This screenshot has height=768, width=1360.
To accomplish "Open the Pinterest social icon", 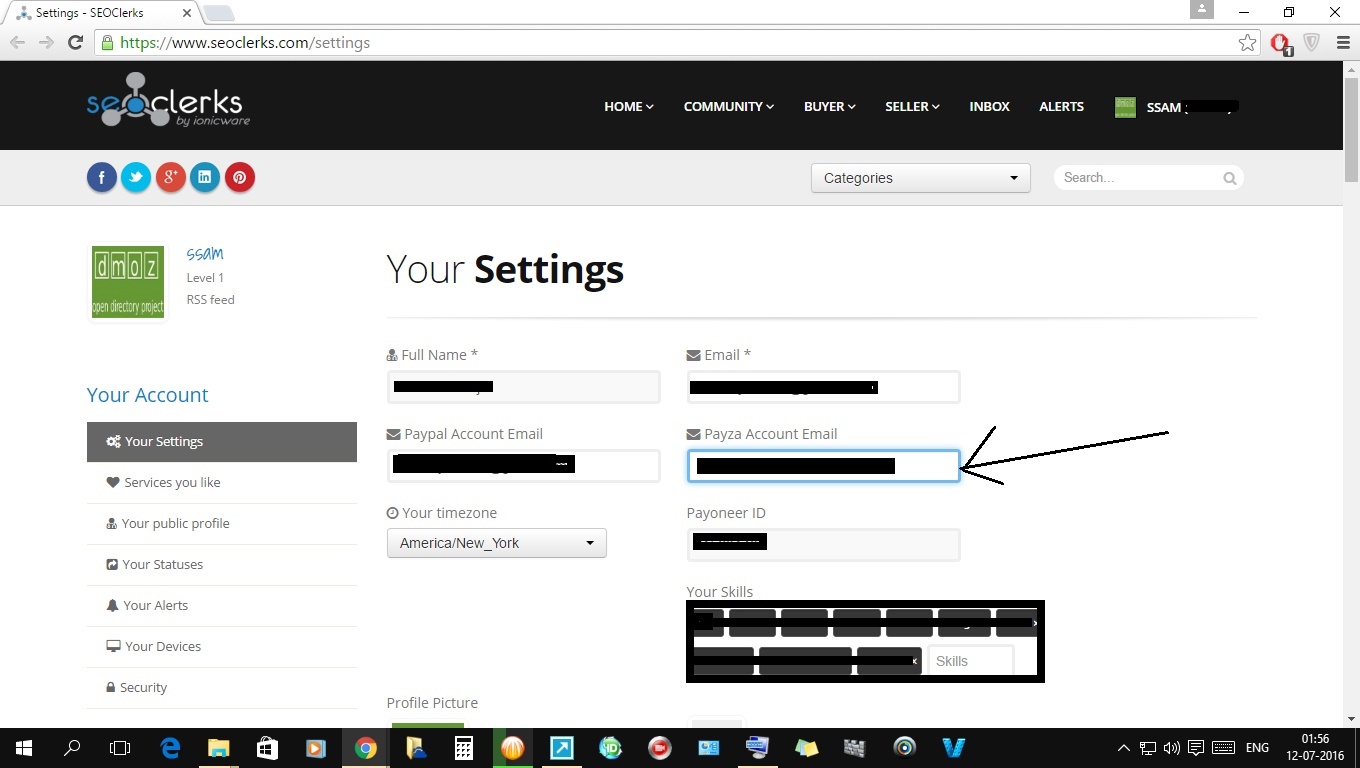I will pyautogui.click(x=240, y=178).
